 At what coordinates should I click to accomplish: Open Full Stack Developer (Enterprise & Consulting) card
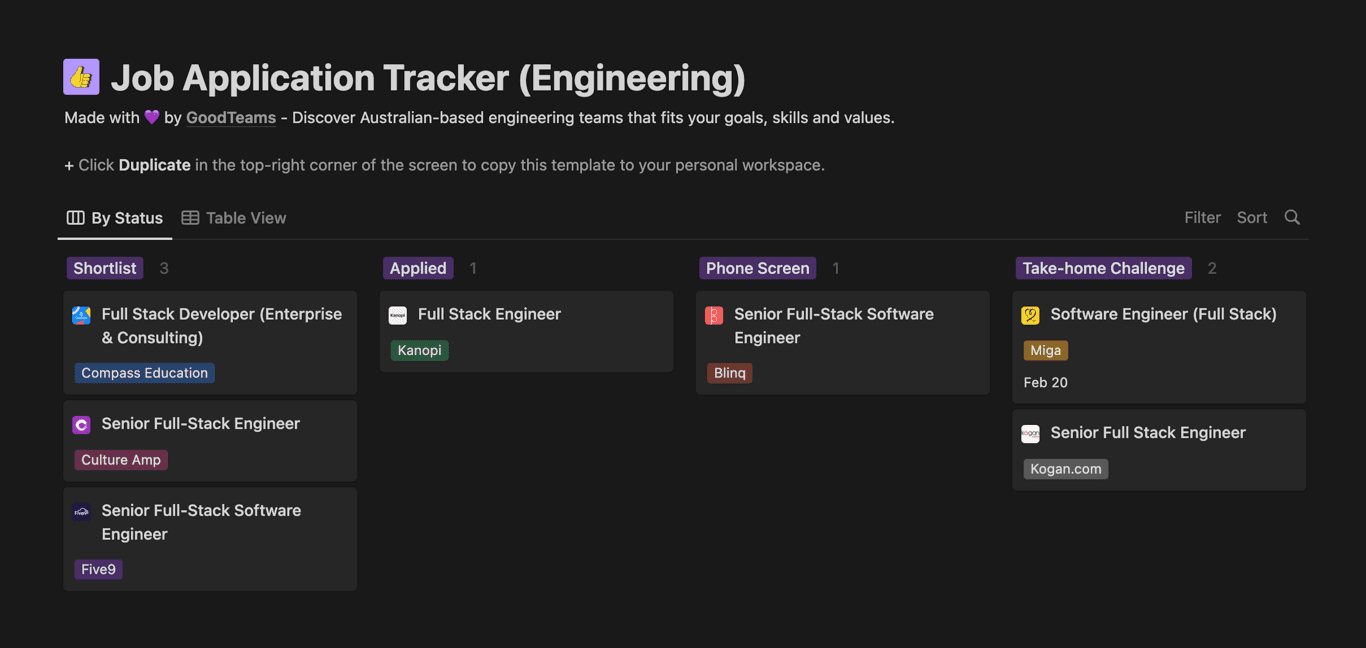pyautogui.click(x=210, y=342)
